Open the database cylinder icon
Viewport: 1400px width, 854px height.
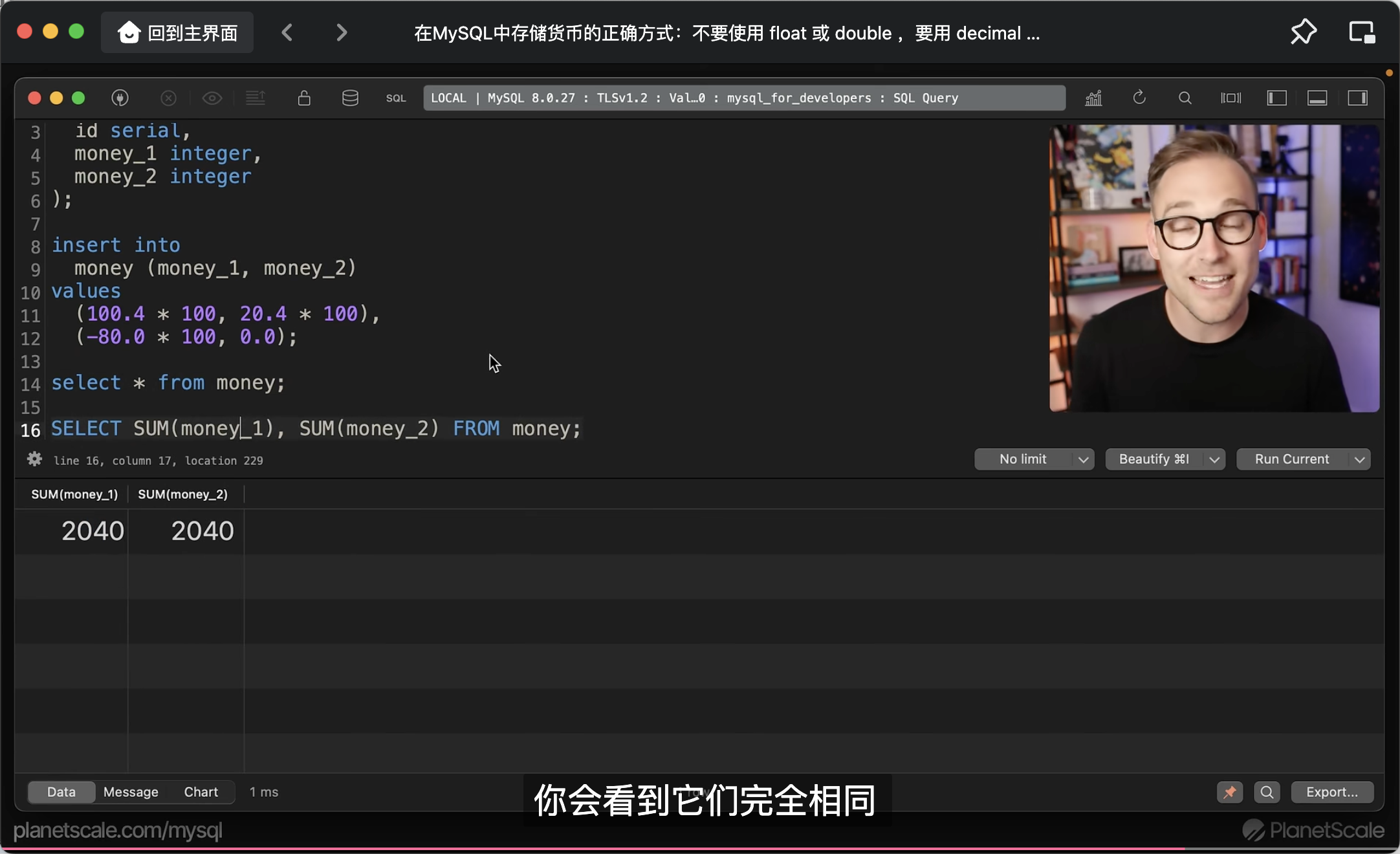click(350, 98)
